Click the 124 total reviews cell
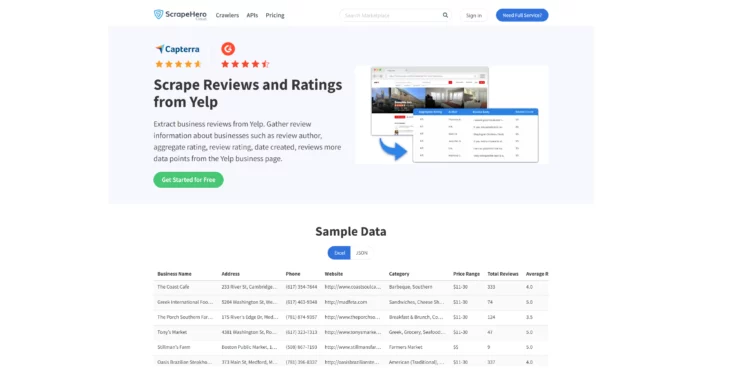This screenshot has width=744, height=378. pos(491,317)
